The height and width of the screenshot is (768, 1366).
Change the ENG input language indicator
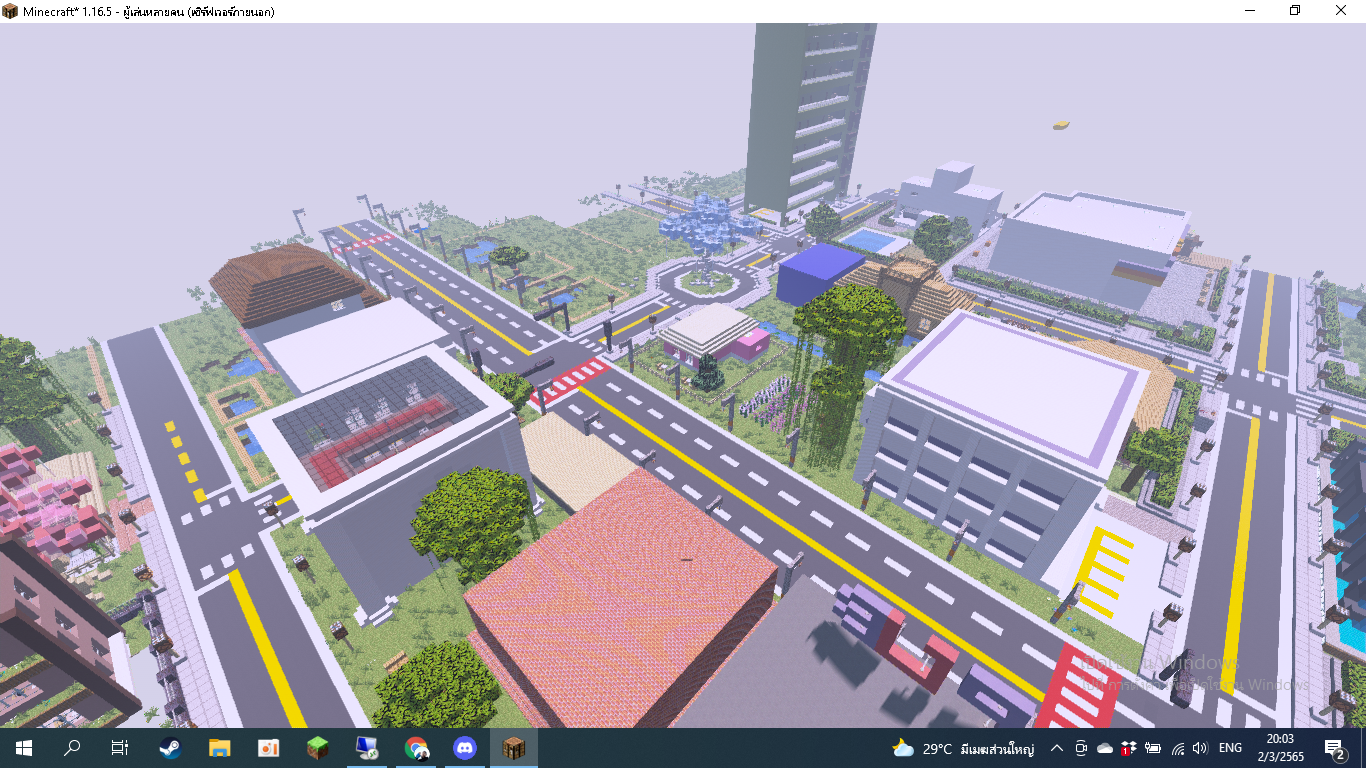tap(1231, 748)
